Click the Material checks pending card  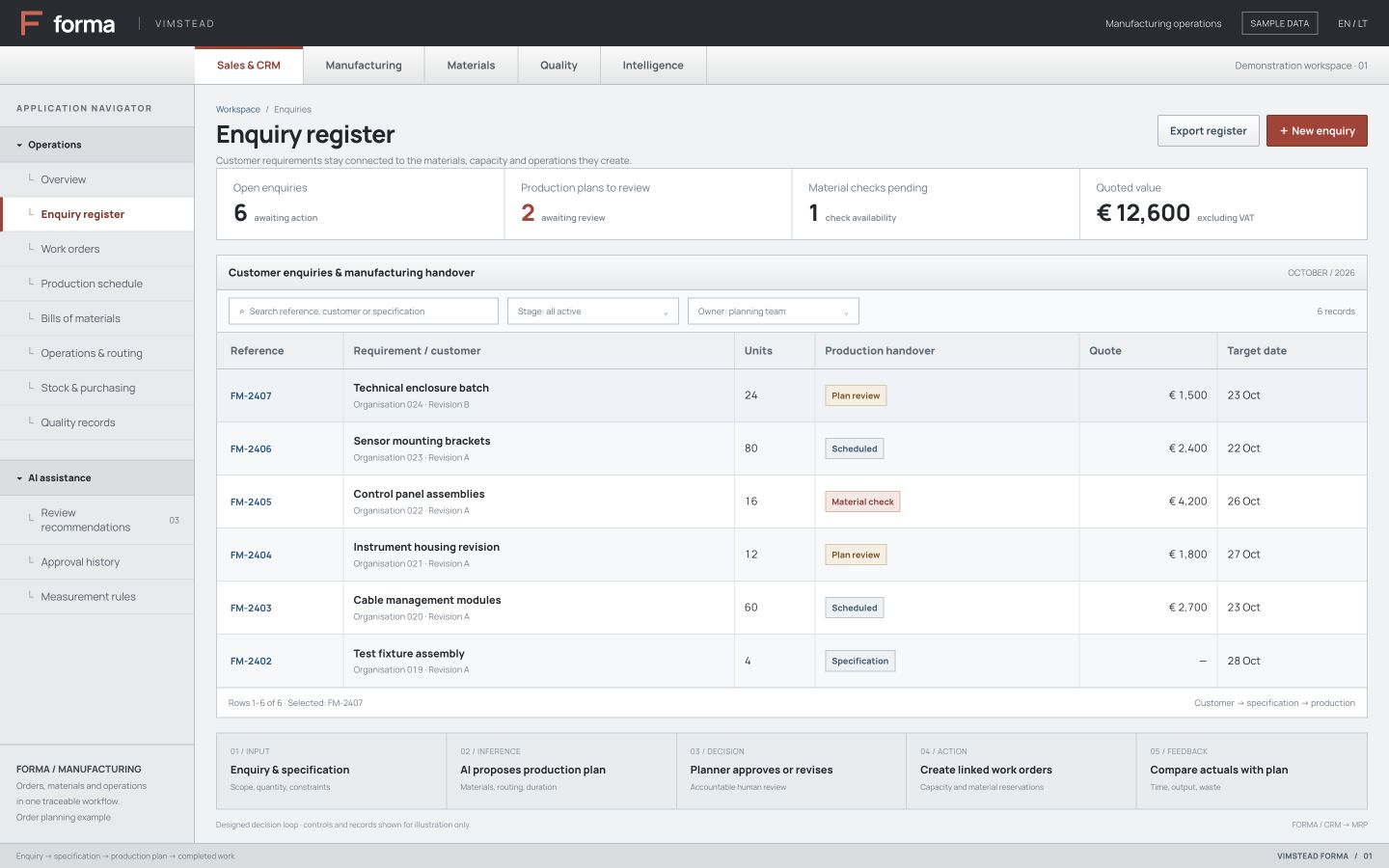tap(936, 204)
